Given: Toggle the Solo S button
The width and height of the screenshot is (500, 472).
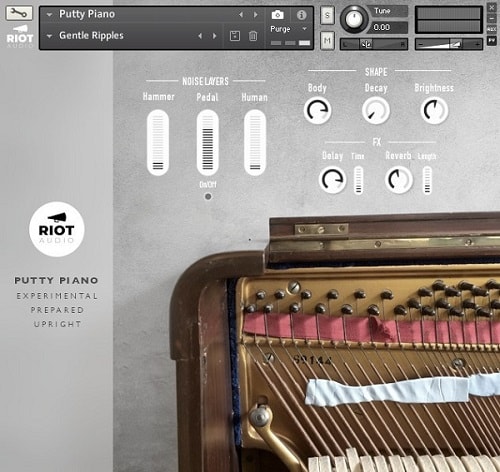Looking at the screenshot, I should (x=327, y=15).
